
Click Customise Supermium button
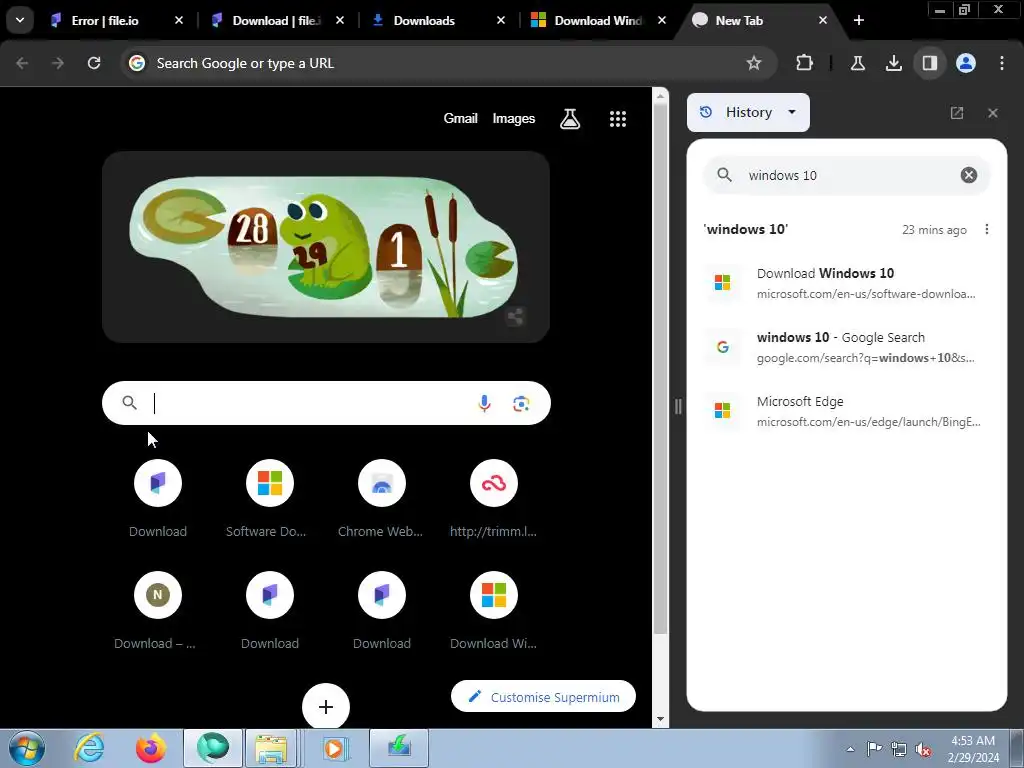coord(543,697)
